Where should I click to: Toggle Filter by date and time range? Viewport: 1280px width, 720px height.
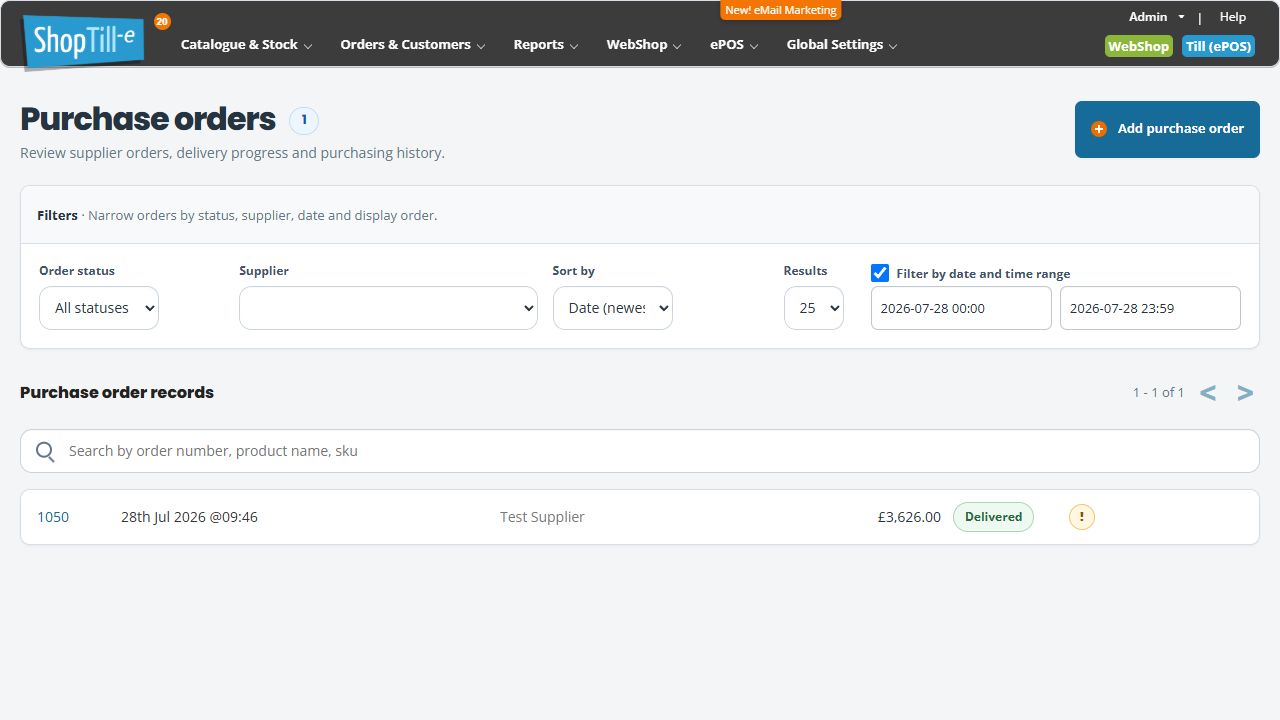pyautogui.click(x=880, y=273)
